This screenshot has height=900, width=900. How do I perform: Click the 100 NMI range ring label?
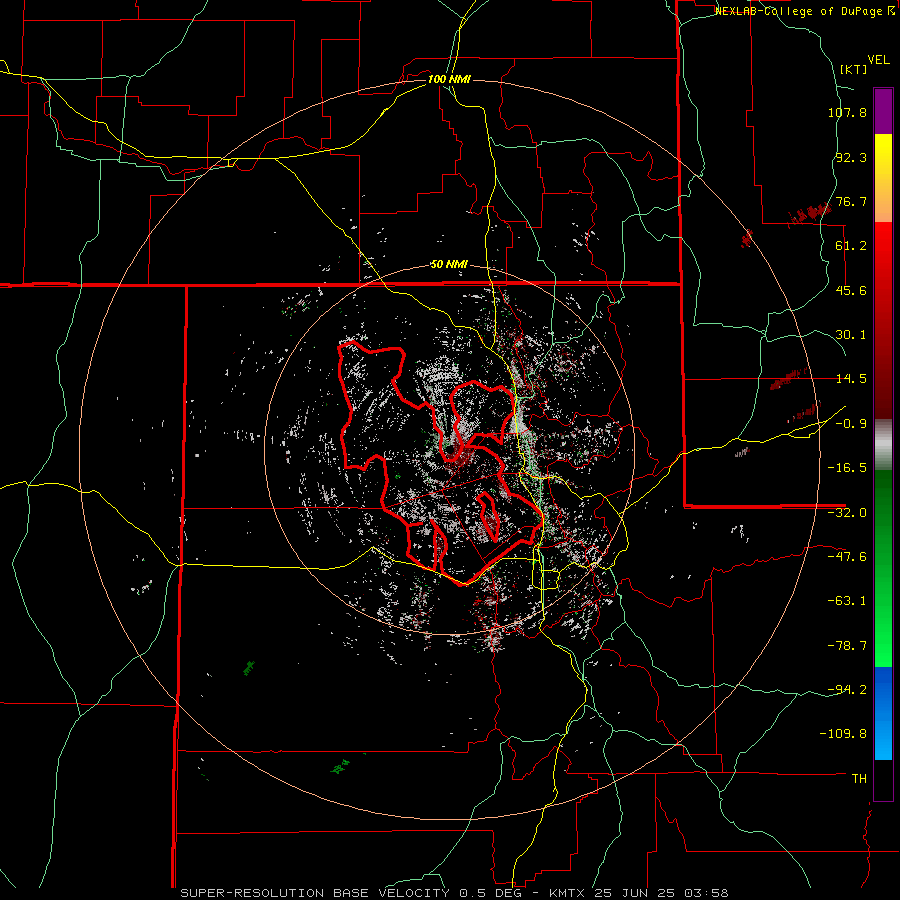pos(449,79)
